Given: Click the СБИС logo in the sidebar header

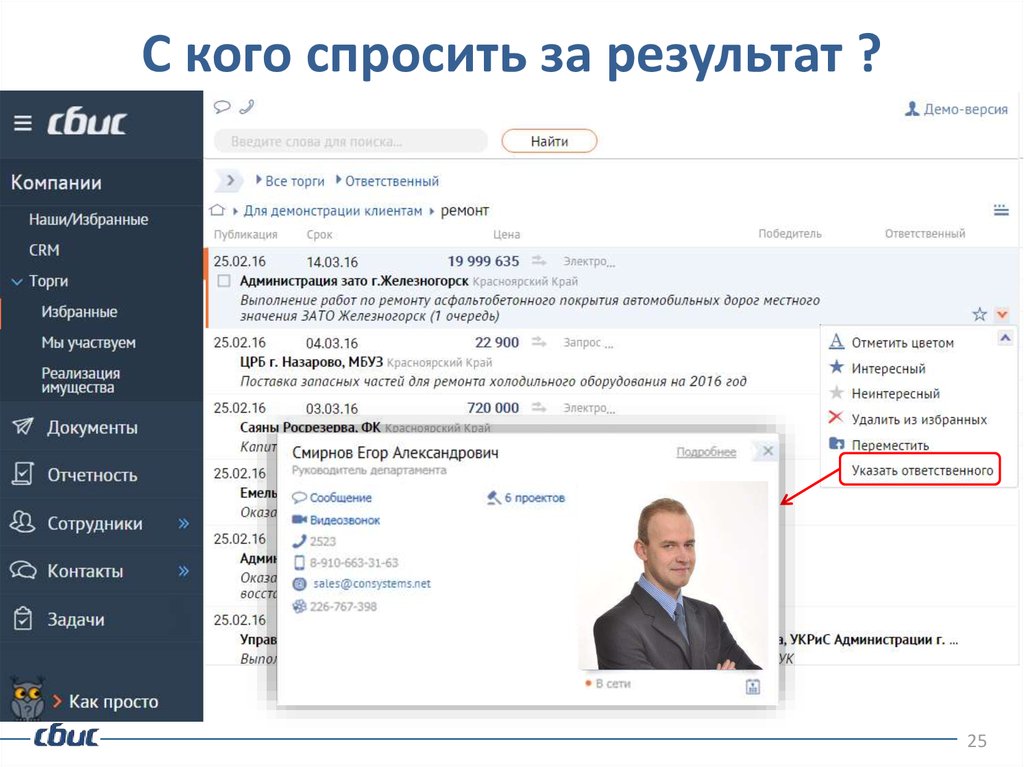Looking at the screenshot, I should tap(86, 122).
